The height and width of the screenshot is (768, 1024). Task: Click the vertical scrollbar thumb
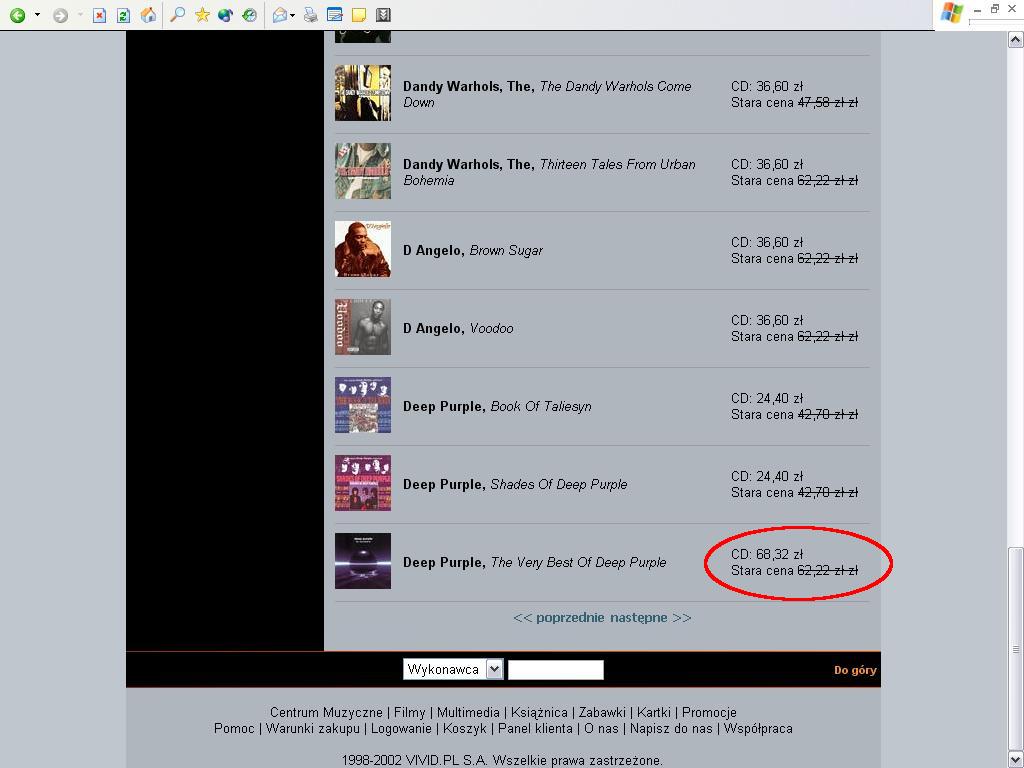coord(1015,648)
